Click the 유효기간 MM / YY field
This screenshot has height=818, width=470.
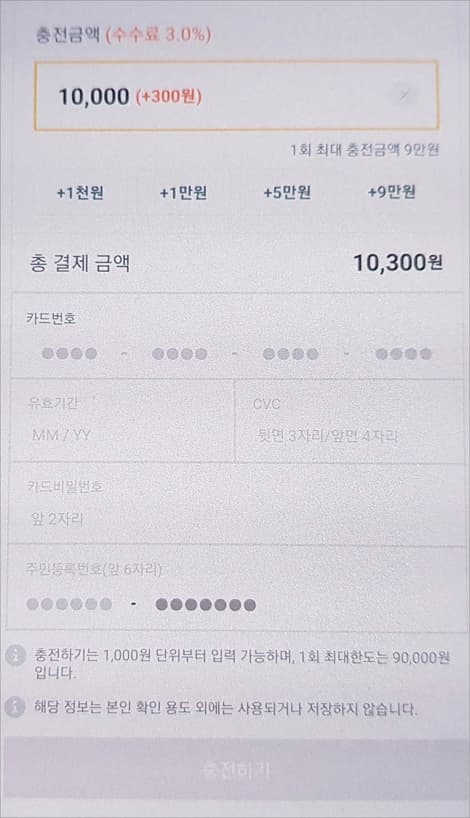coord(123,421)
